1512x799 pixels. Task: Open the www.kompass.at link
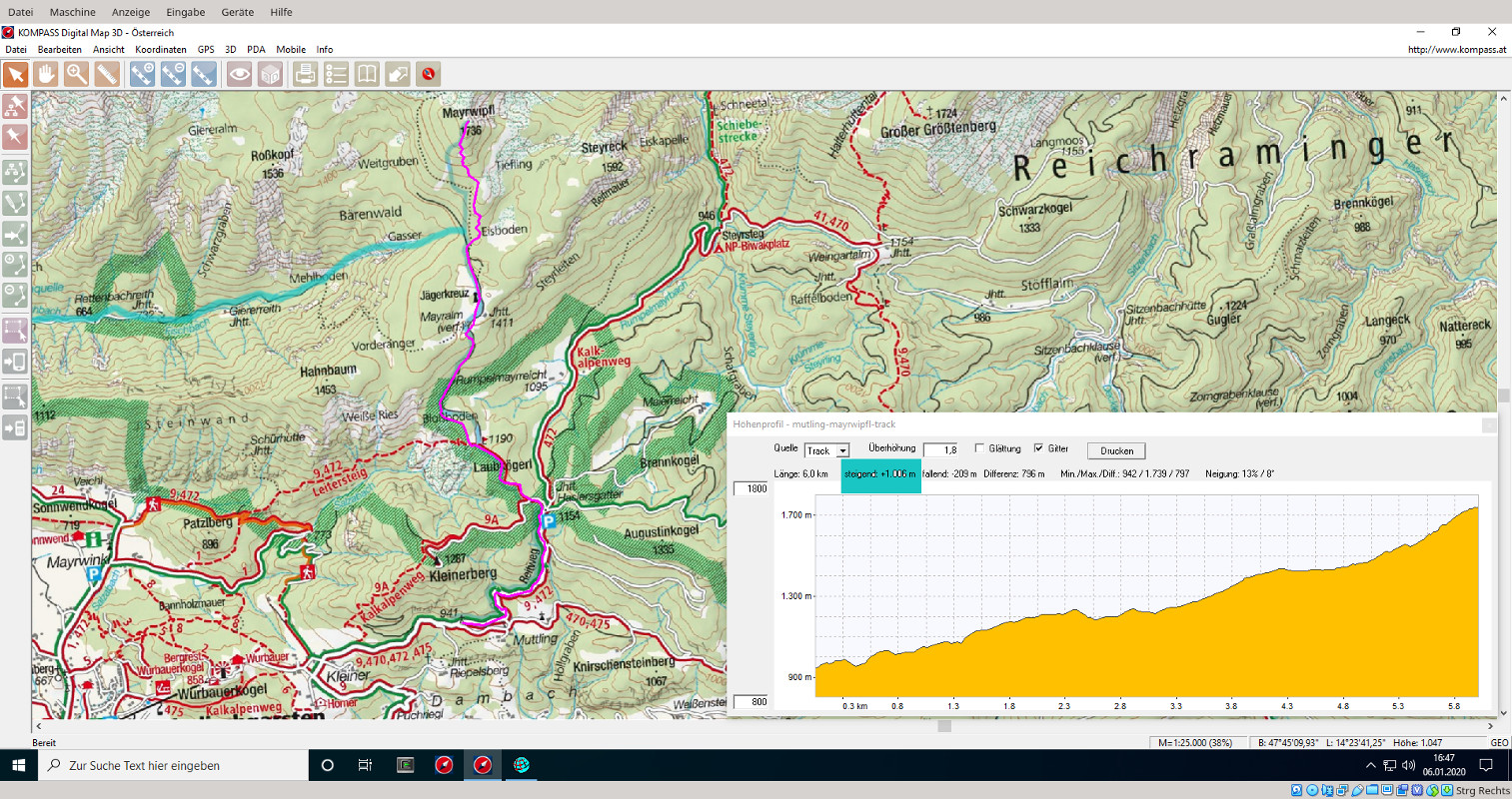point(1457,49)
